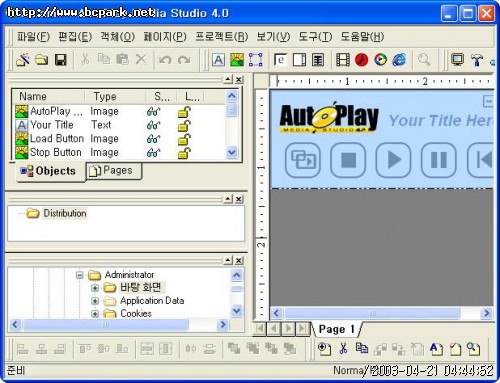Open a project with the folder icon
Screen dimensions: 500x383
42,60
